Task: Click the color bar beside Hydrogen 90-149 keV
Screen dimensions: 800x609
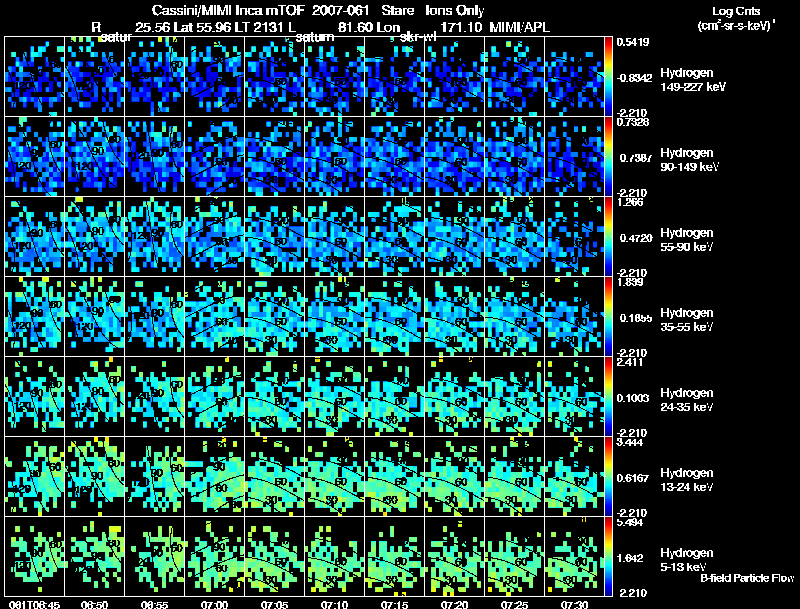Action: 608,157
